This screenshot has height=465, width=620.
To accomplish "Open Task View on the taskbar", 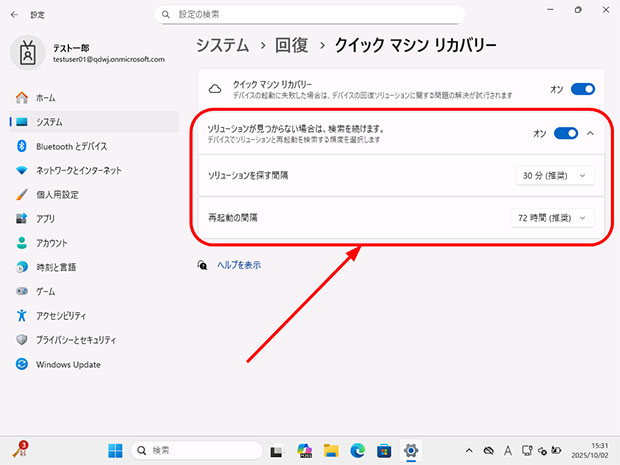I will 277,451.
